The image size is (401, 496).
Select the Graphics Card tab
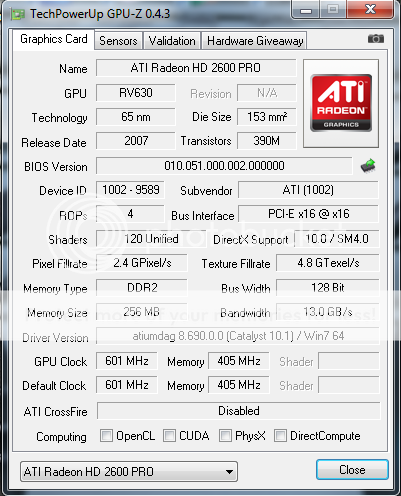click(x=54, y=39)
